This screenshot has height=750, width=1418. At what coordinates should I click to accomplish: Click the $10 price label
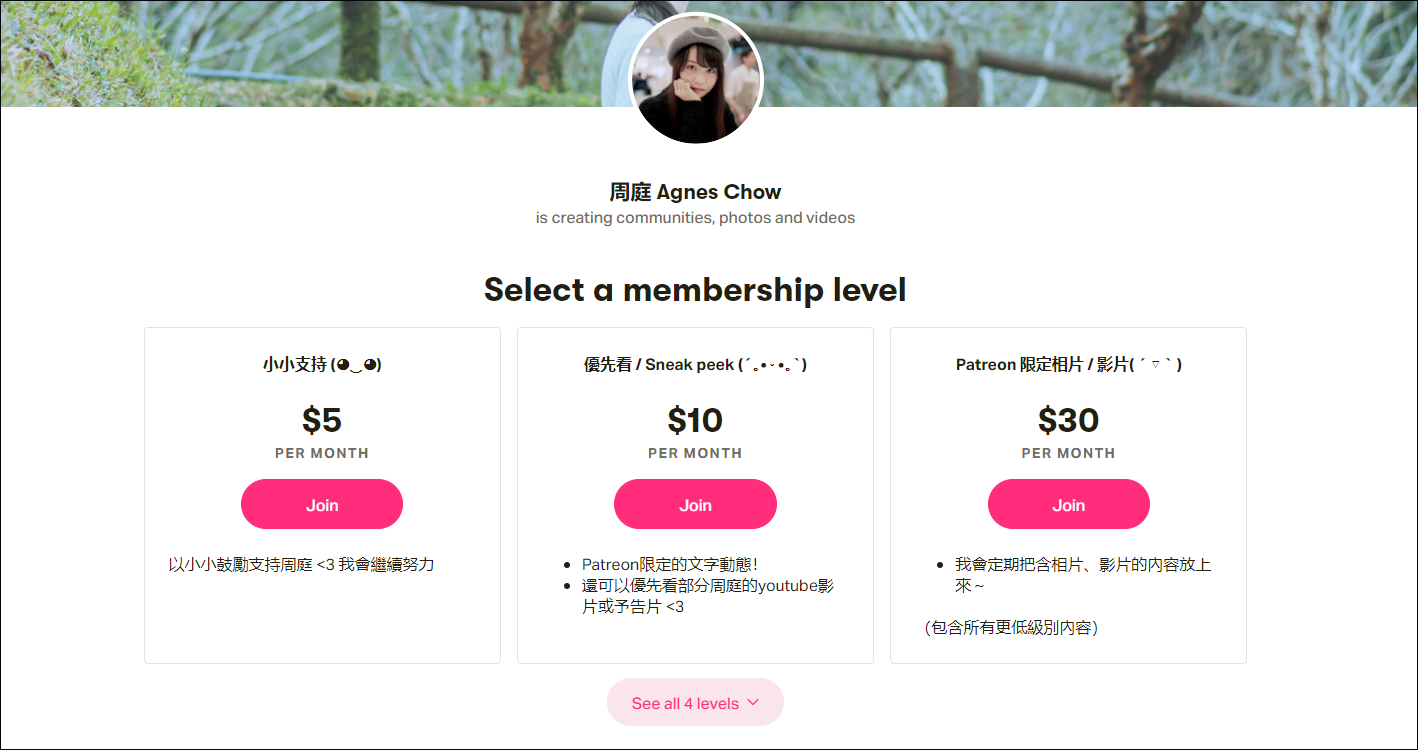[695, 420]
